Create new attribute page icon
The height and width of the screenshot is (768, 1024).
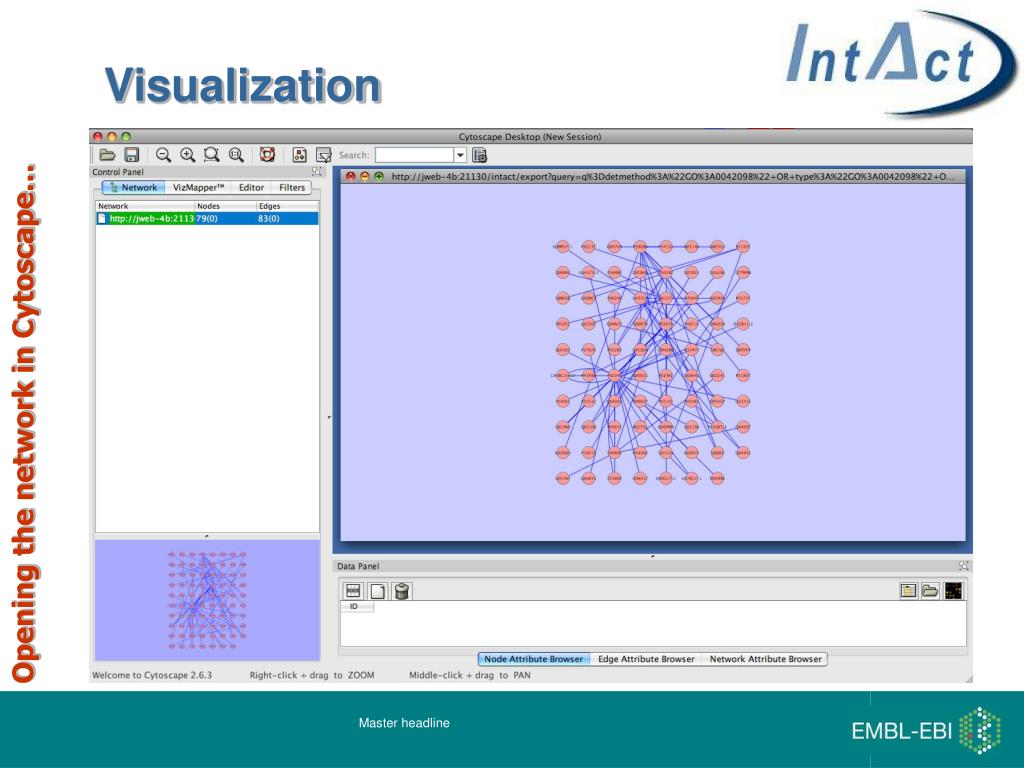tap(377, 591)
